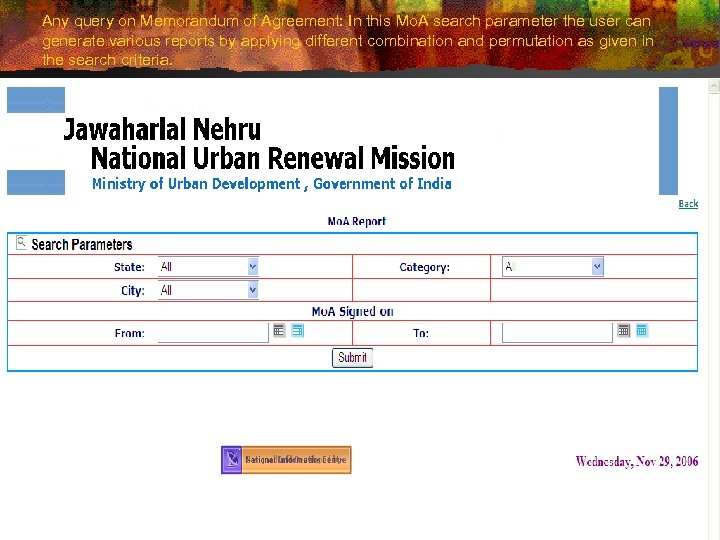The width and height of the screenshot is (720, 540).
Task: Click the 'Search Parameters' title text
Action: click(82, 245)
